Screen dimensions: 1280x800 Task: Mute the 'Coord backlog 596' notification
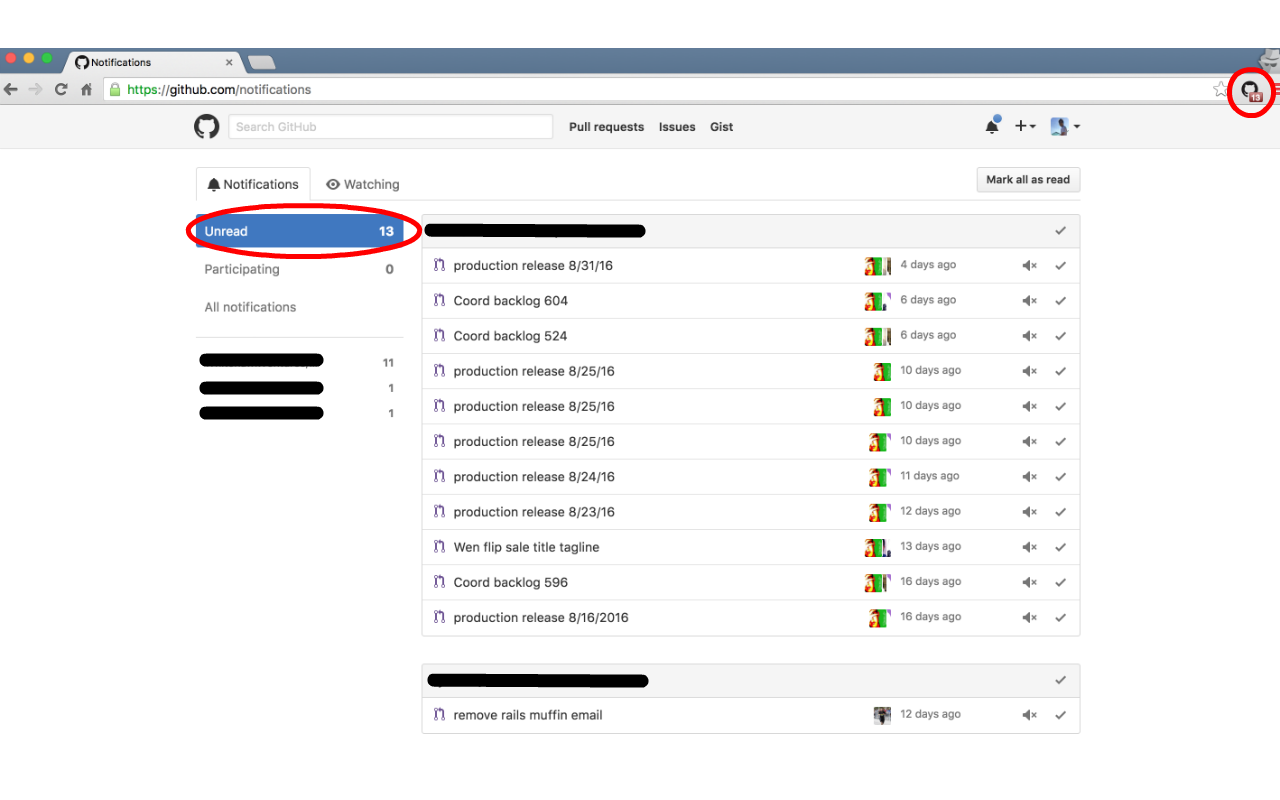click(1029, 581)
